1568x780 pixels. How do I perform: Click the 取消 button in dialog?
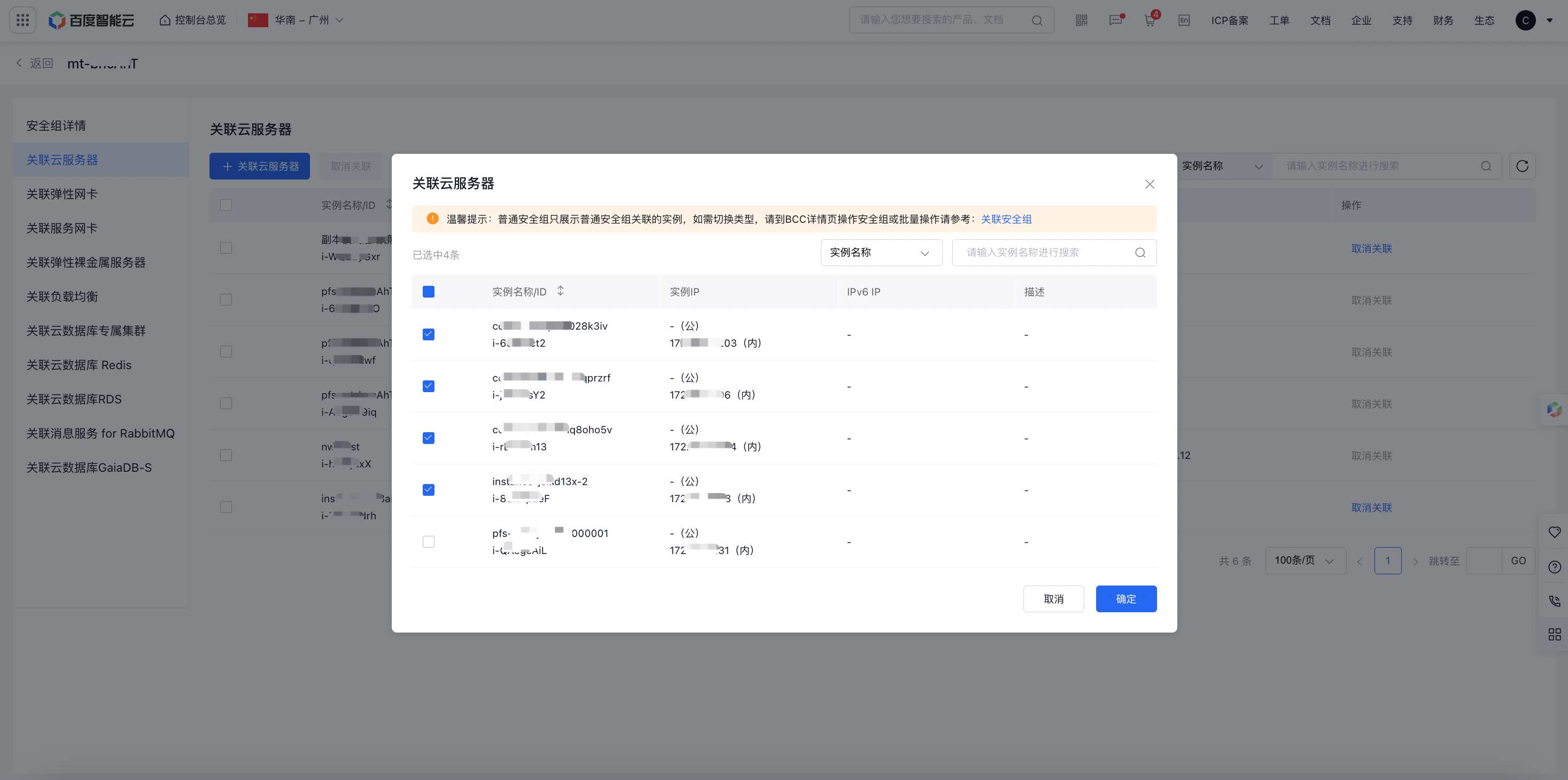tap(1054, 599)
